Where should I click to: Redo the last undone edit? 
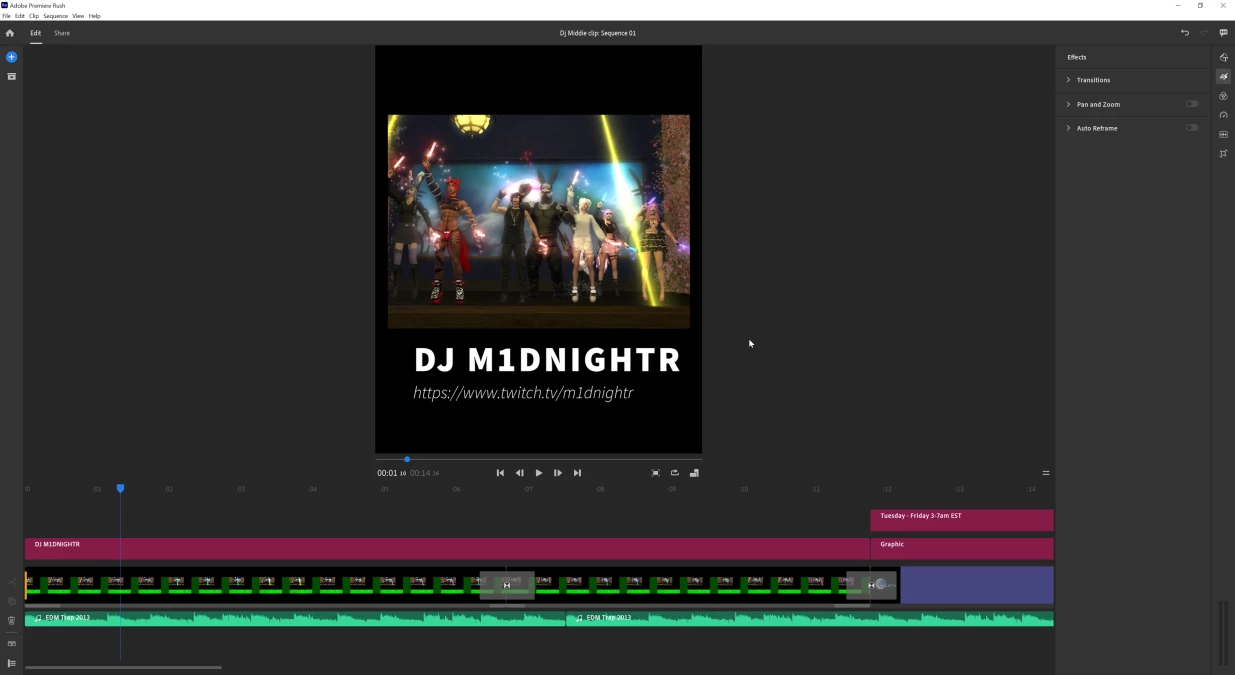tap(1204, 33)
